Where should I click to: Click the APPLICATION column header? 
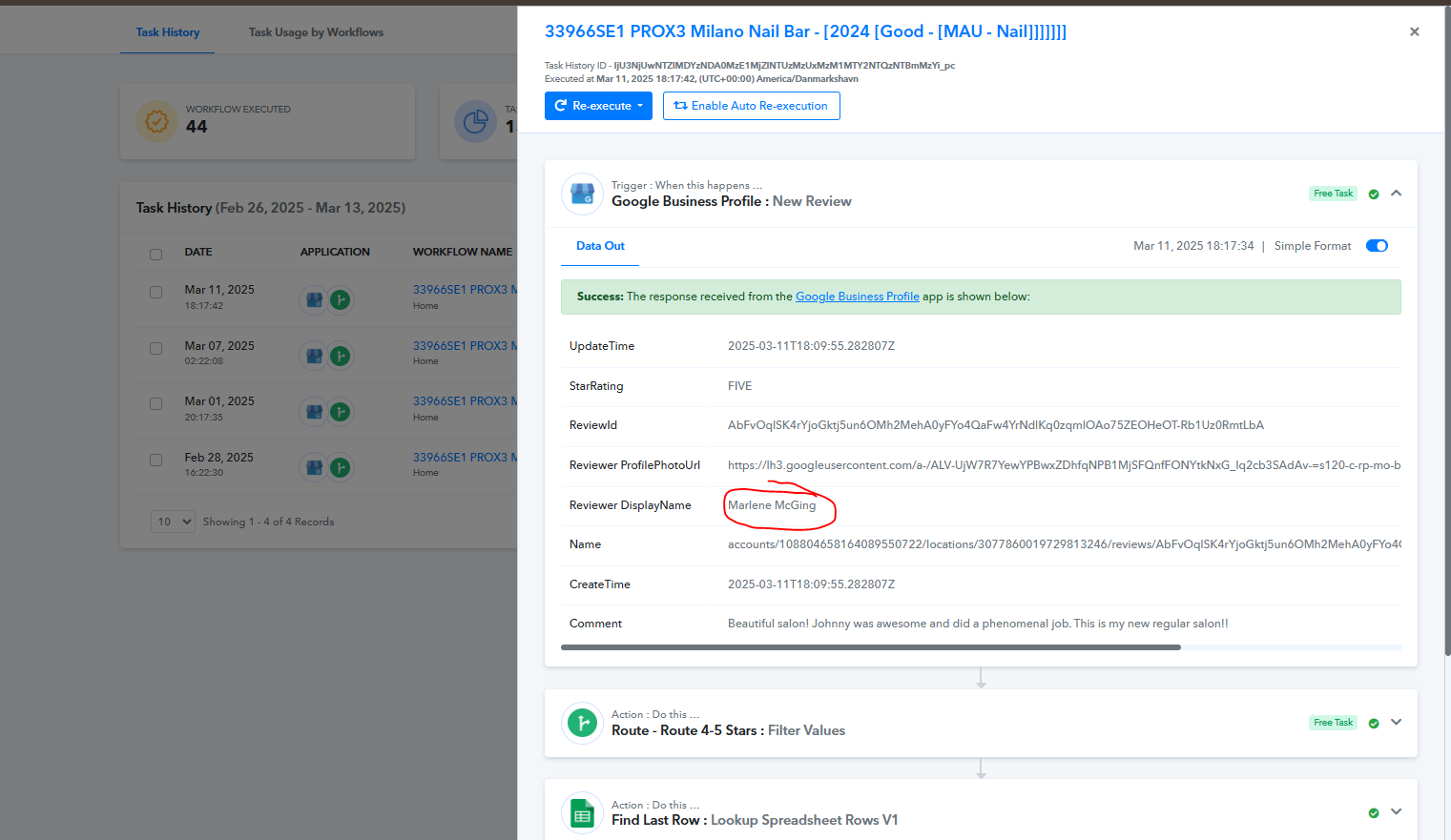335,252
